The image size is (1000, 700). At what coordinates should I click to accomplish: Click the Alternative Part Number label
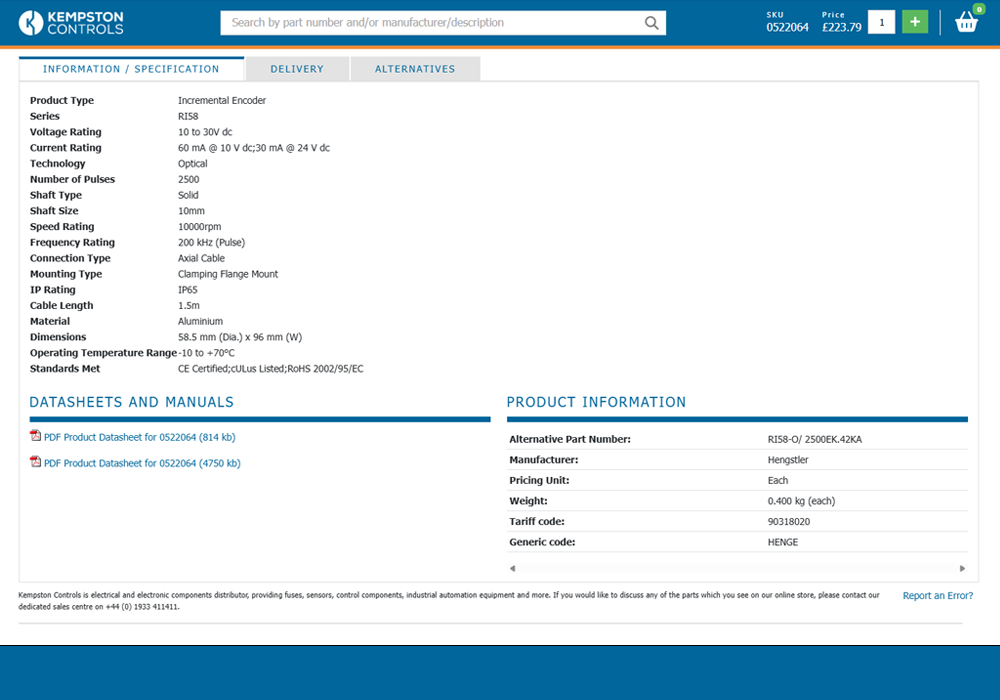click(x=570, y=439)
